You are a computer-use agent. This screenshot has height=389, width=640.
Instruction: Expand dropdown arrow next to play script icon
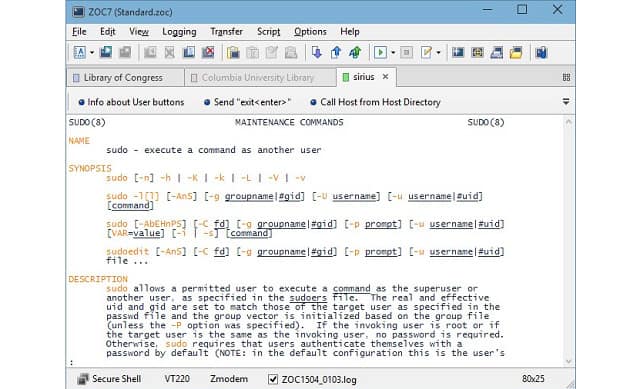coord(393,53)
